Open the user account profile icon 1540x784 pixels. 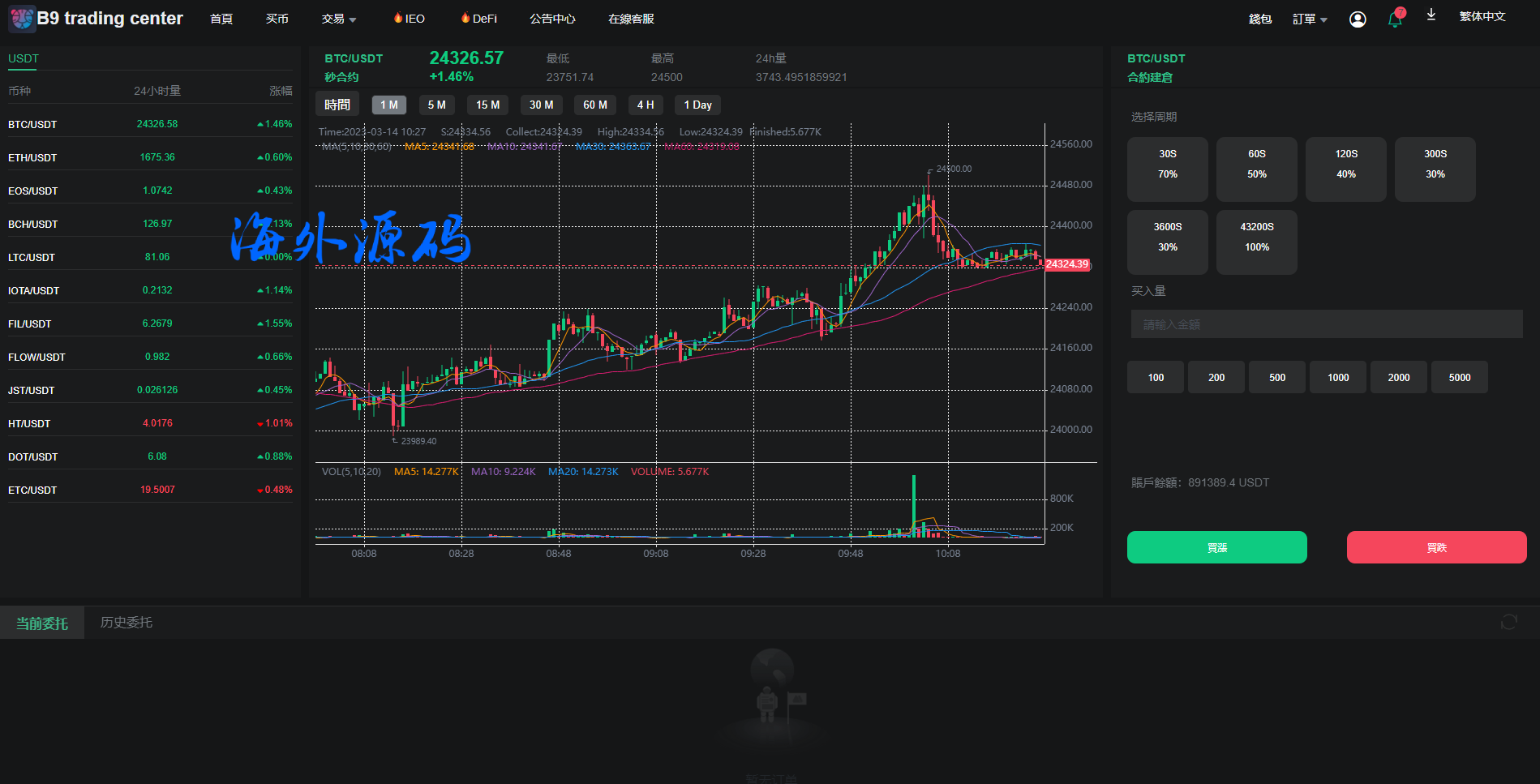[1357, 19]
